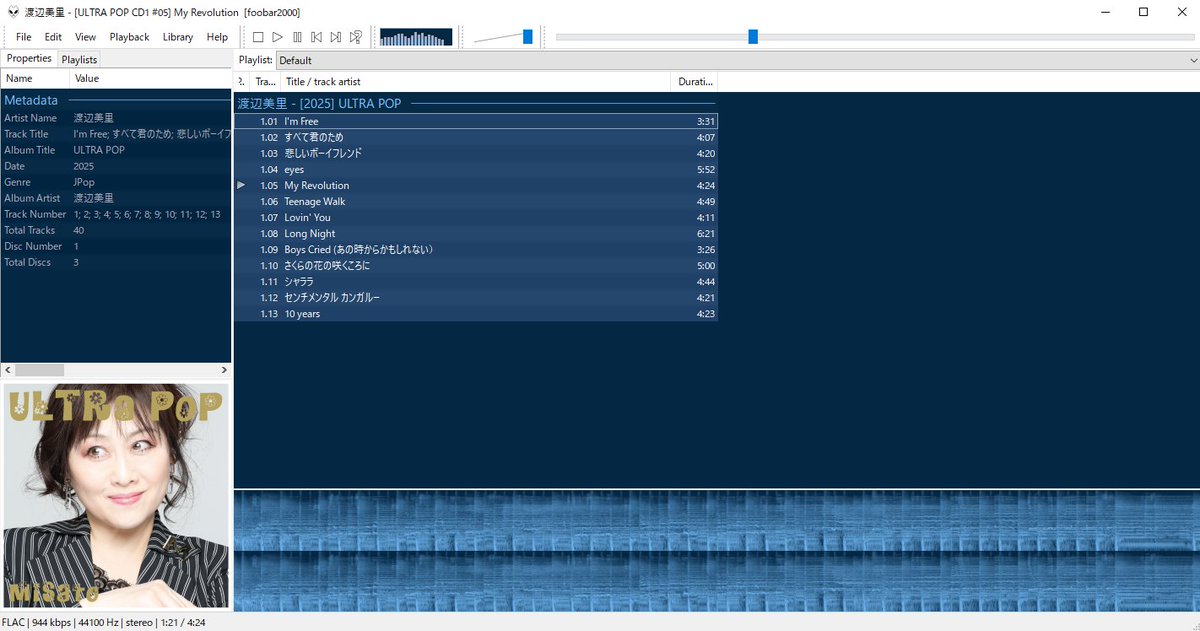Image resolution: width=1200 pixels, height=631 pixels.
Task: Open the Playback menu
Action: tap(129, 37)
